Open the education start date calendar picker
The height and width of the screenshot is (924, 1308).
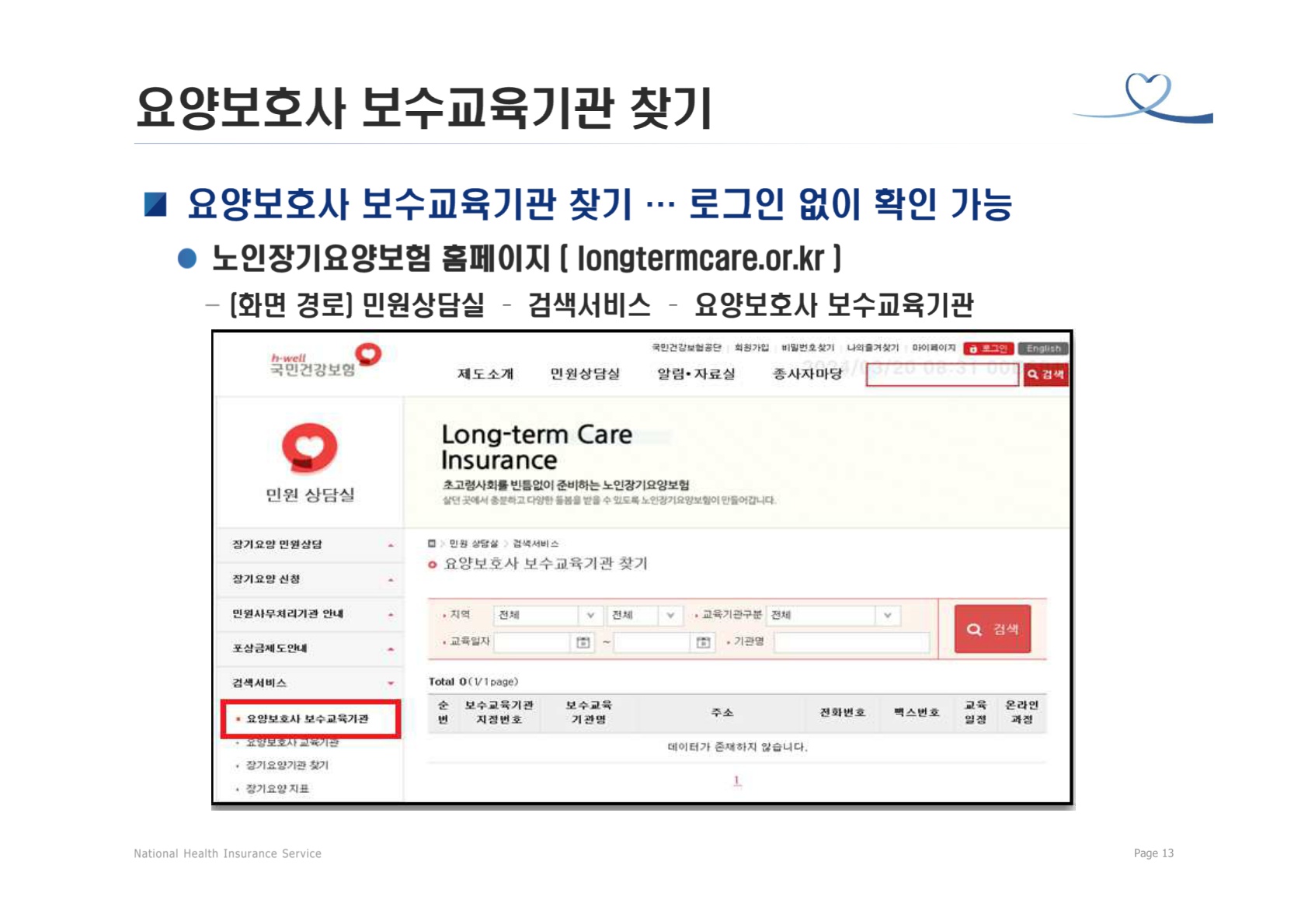(583, 642)
